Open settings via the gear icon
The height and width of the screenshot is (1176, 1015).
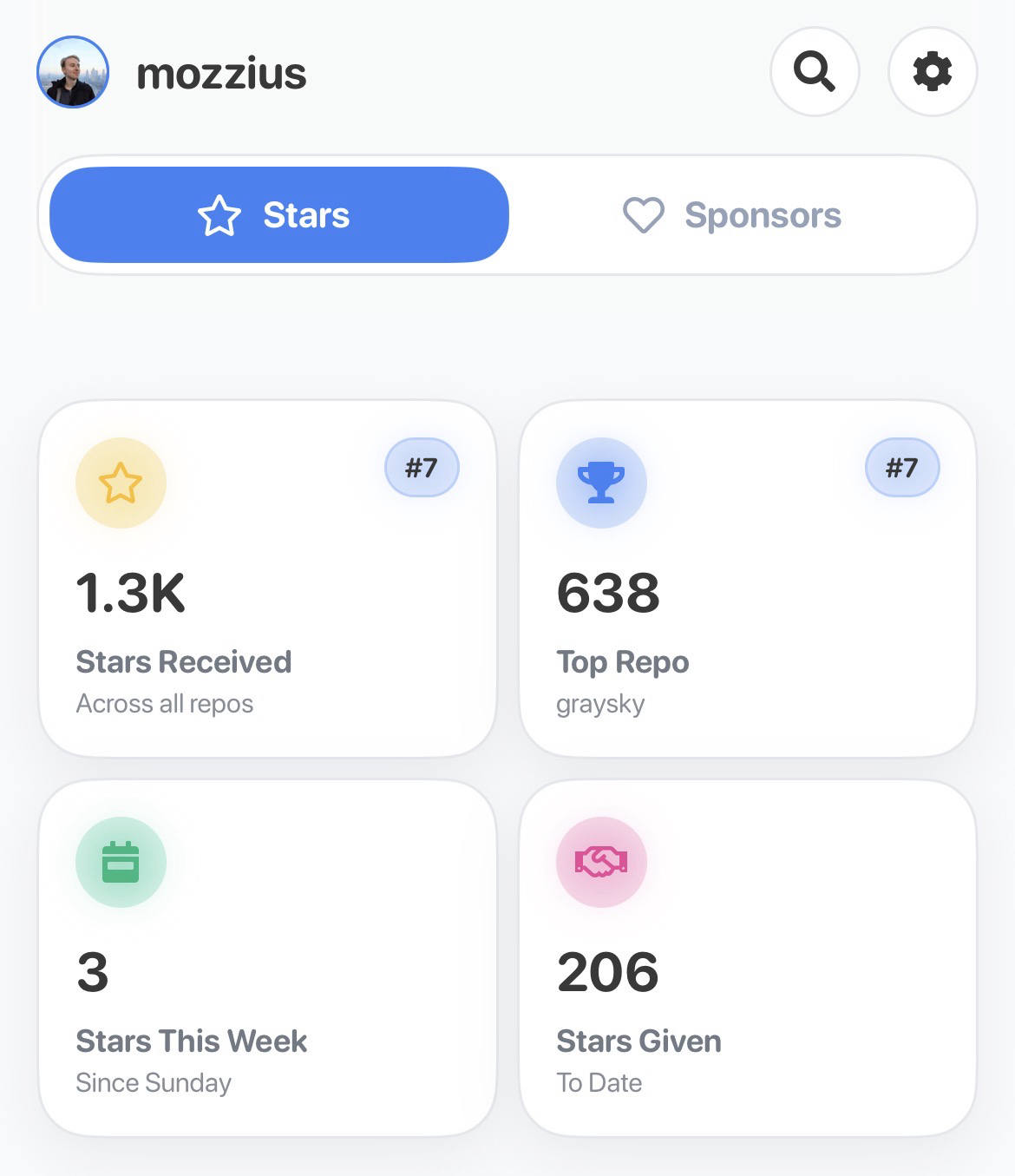pos(933,71)
